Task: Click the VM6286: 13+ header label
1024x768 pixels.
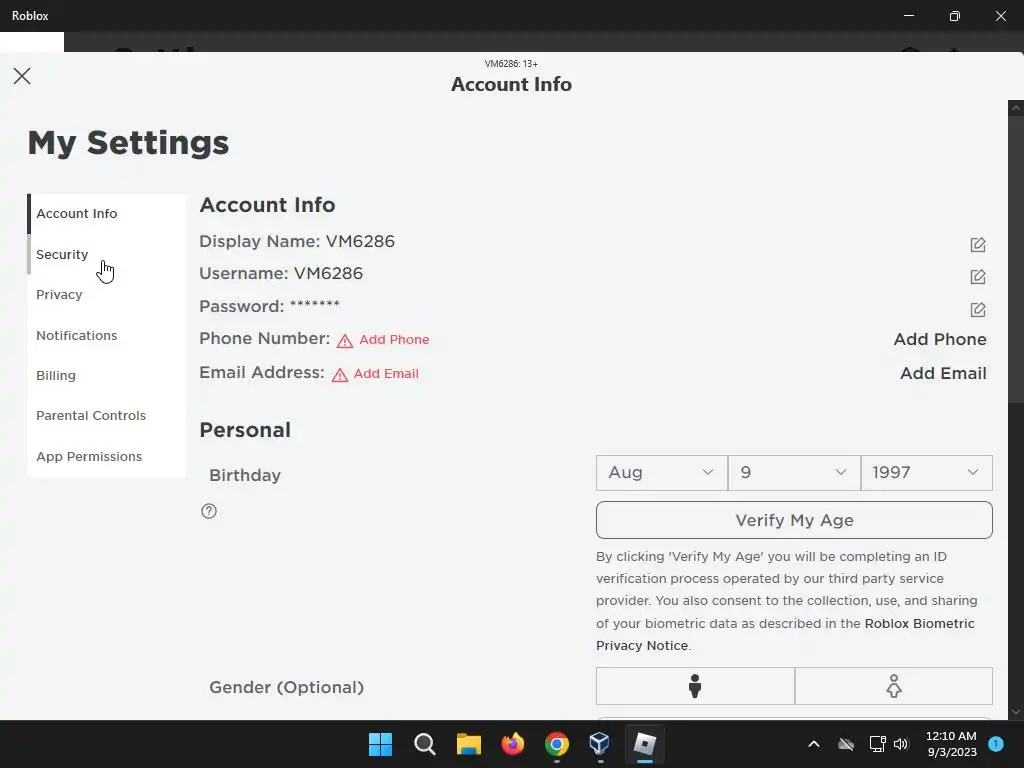Action: click(511, 64)
